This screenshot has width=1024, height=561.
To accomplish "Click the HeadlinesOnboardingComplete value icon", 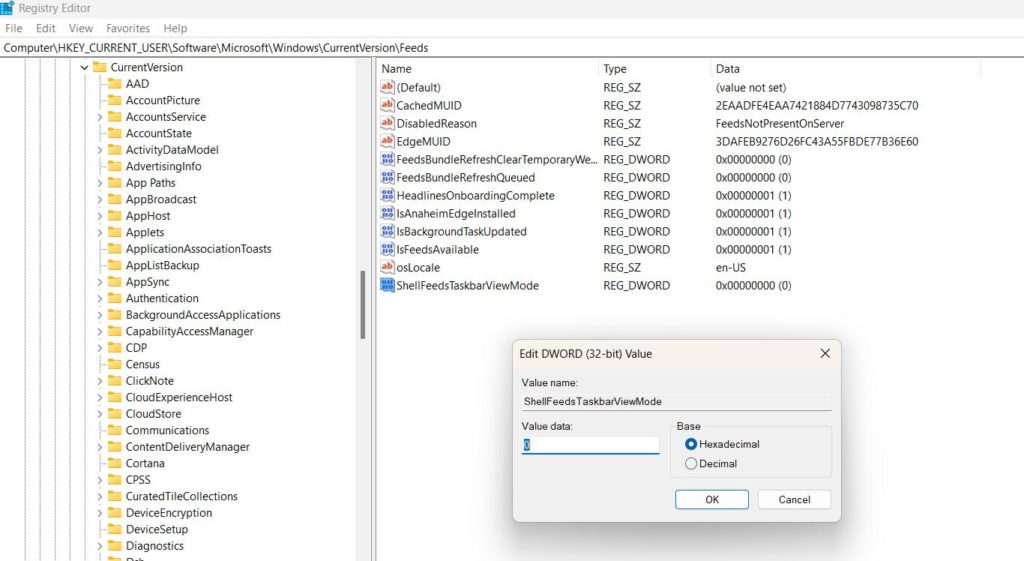I will click(x=388, y=196).
